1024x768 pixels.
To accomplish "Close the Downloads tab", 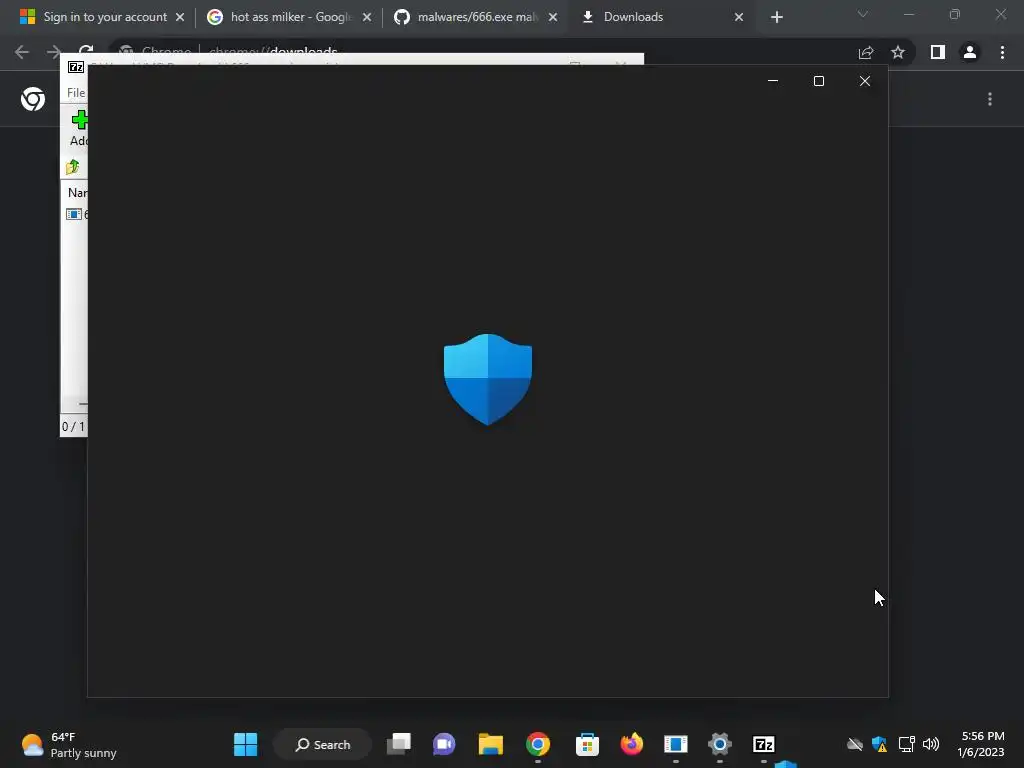I will pos(739,17).
